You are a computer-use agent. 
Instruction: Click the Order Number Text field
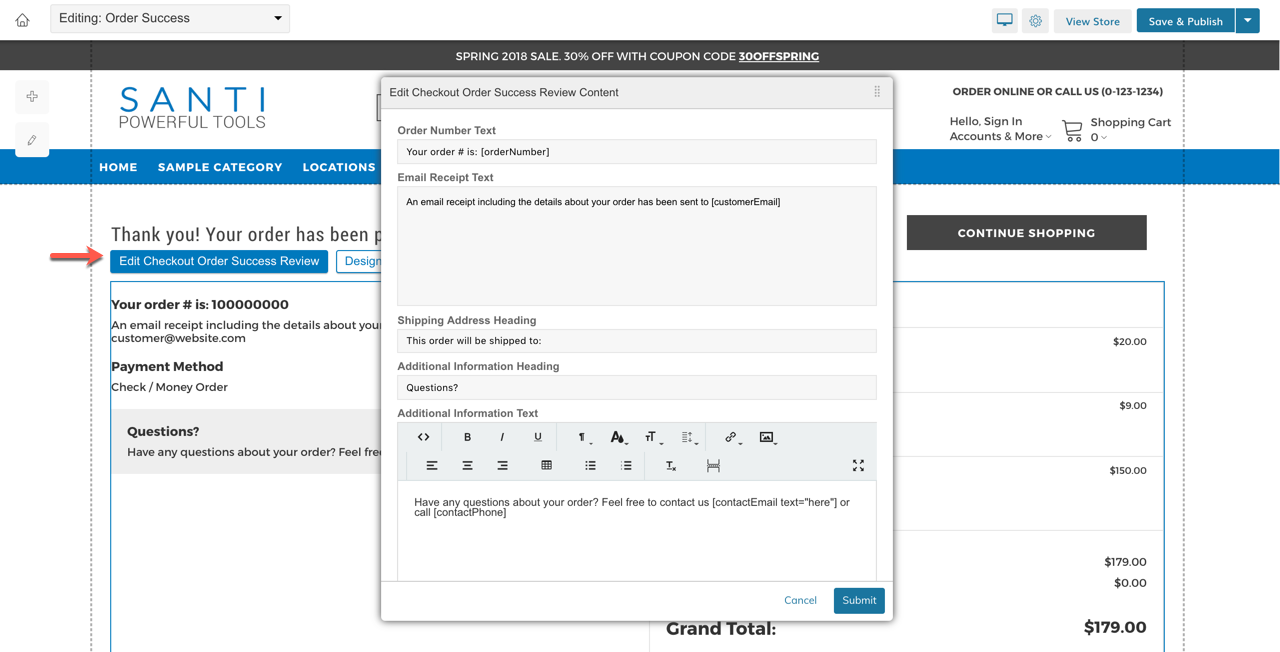tap(637, 152)
